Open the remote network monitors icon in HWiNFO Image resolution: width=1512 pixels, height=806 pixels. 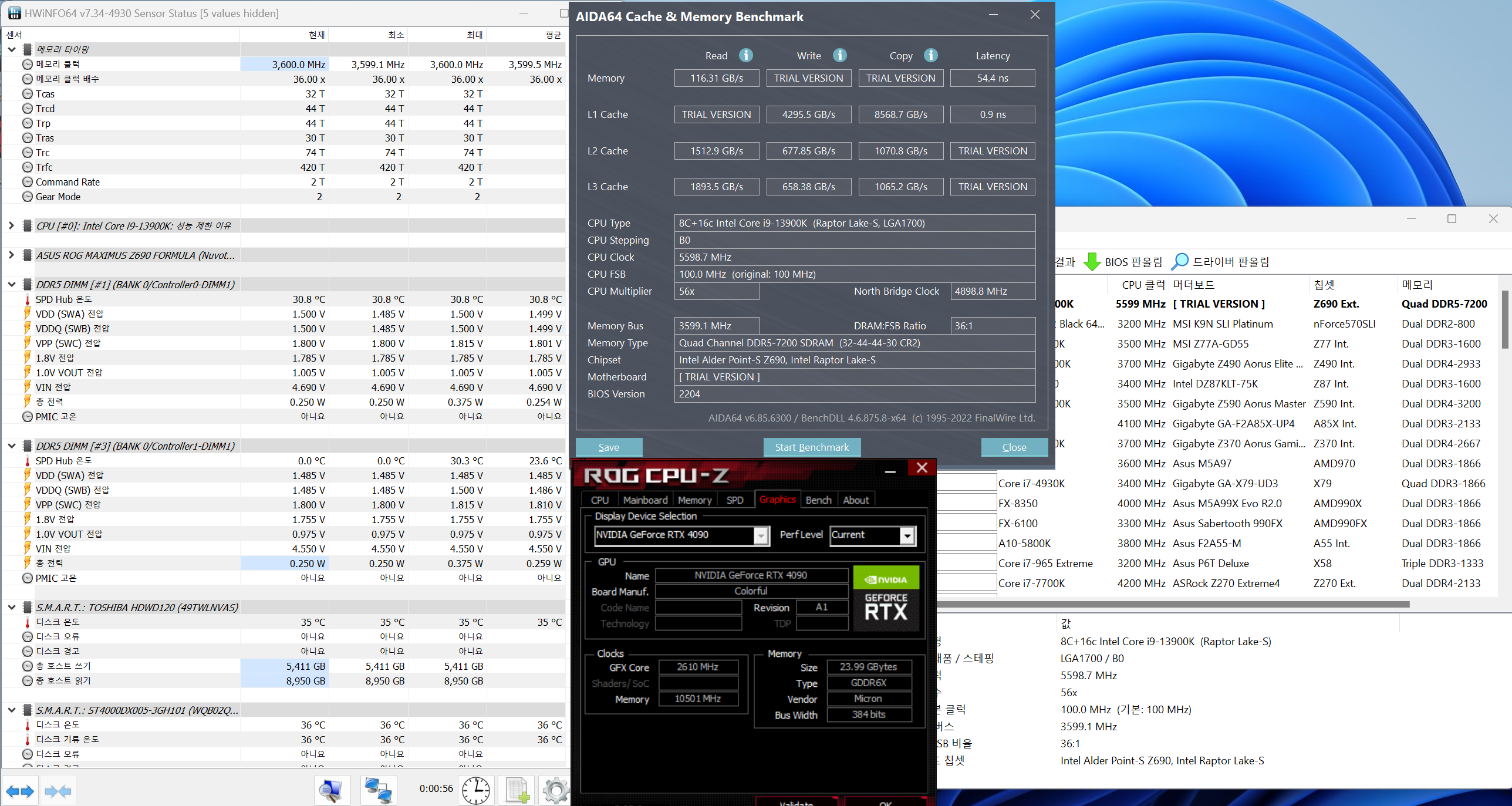tap(379, 790)
